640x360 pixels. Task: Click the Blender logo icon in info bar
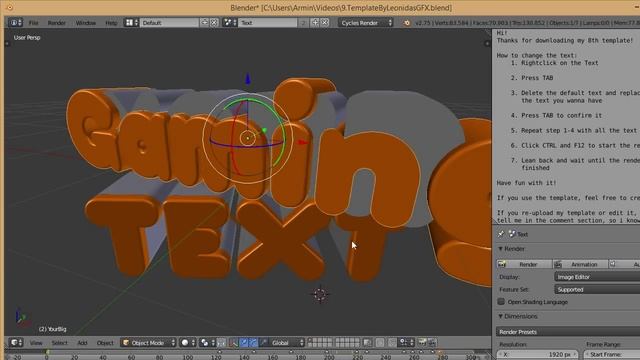click(x=407, y=23)
